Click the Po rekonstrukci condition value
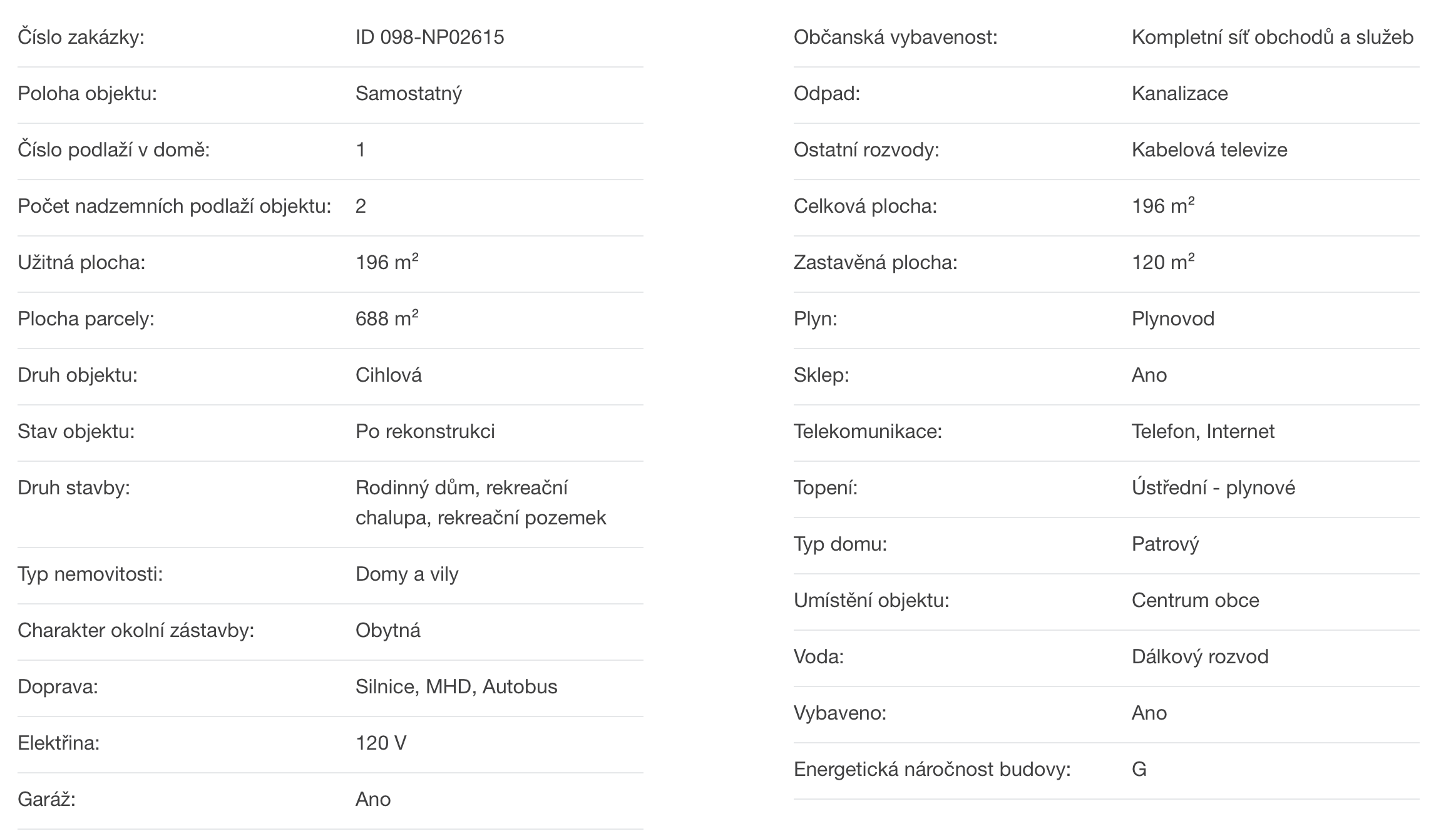 [425, 431]
